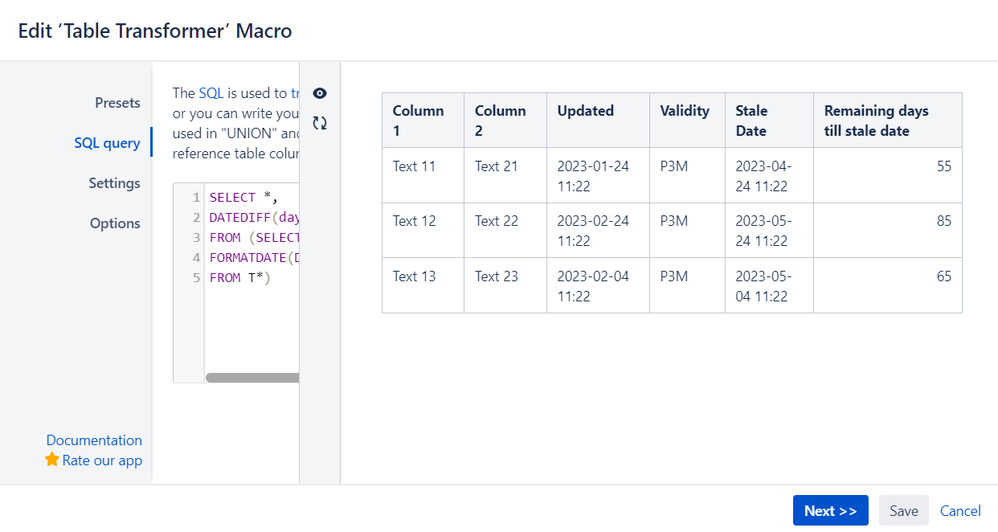Click the Save button
The height and width of the screenshot is (532, 998).
click(903, 511)
